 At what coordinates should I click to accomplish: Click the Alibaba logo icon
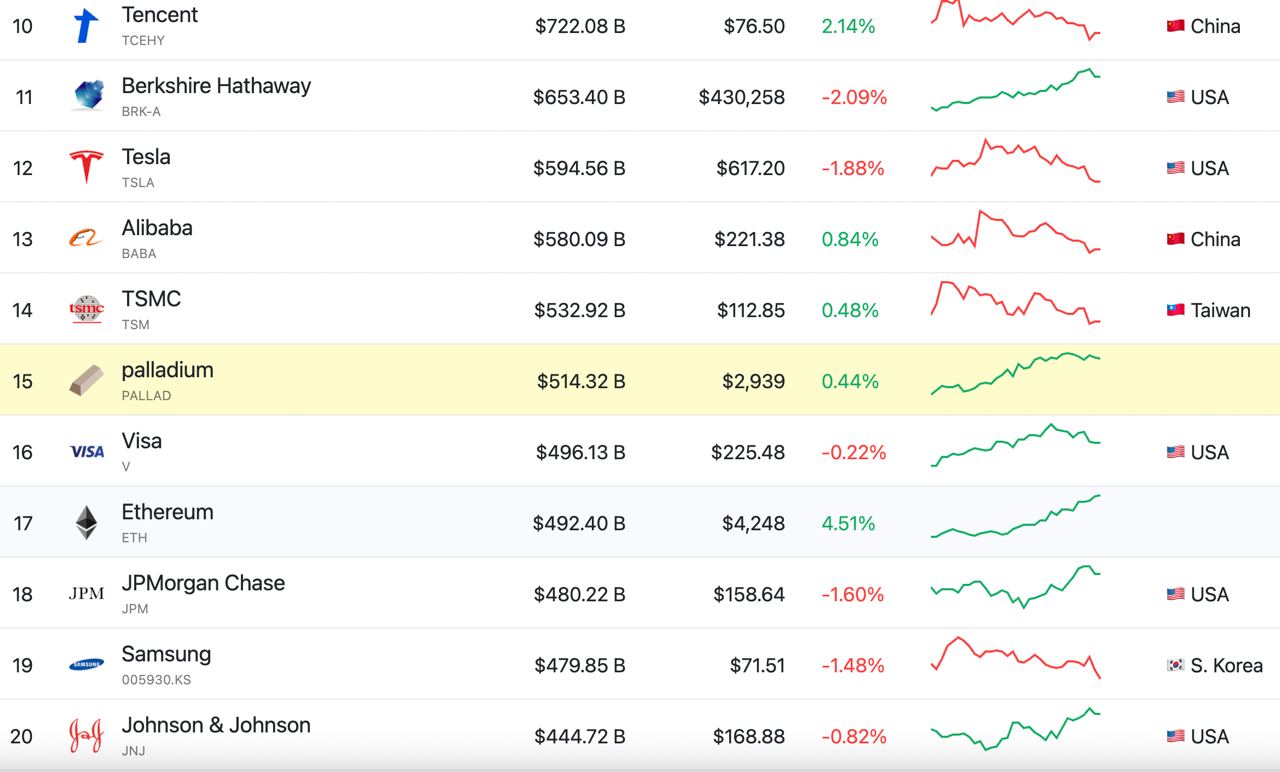click(x=87, y=239)
